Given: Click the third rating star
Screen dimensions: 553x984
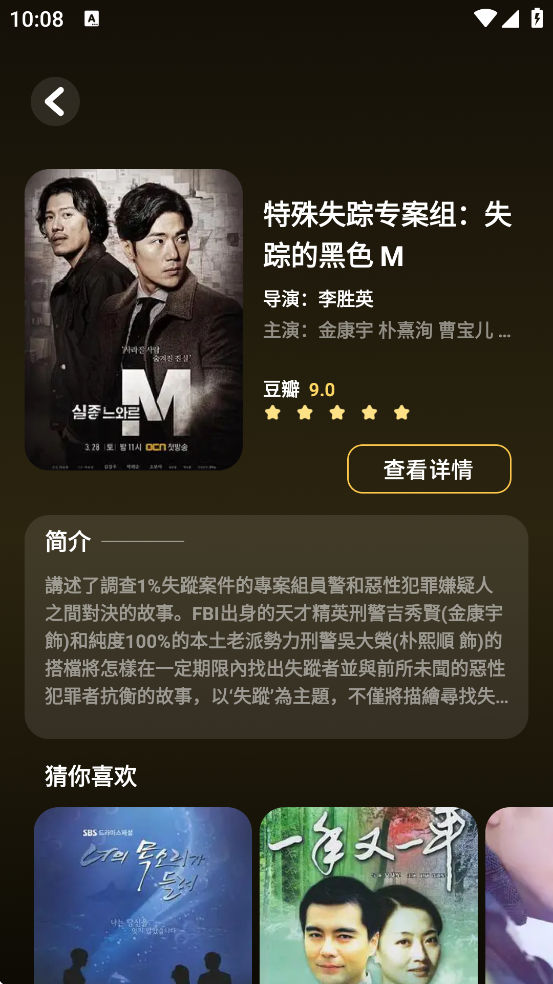Looking at the screenshot, I should [337, 412].
